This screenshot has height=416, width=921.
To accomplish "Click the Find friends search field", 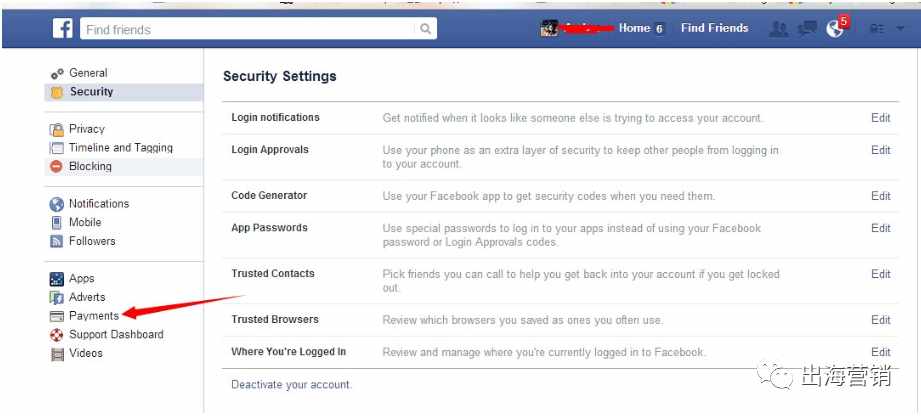I will tap(258, 29).
